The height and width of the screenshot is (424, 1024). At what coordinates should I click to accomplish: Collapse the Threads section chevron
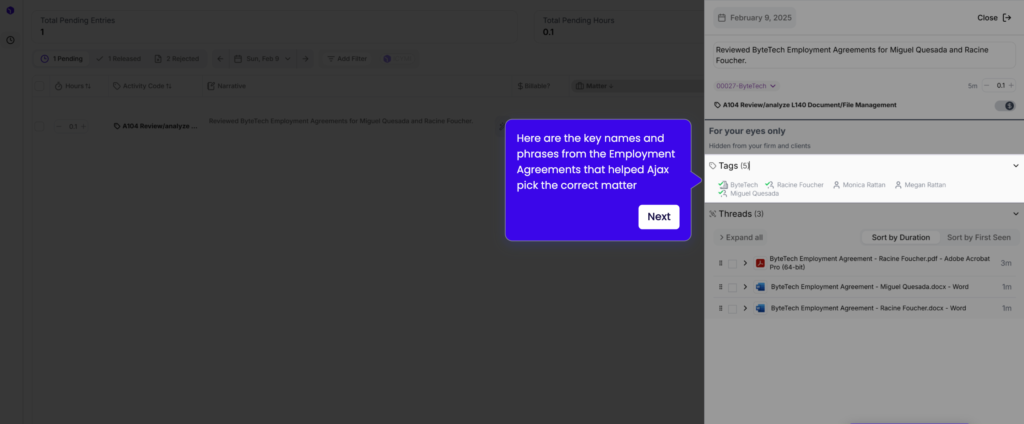click(1016, 214)
